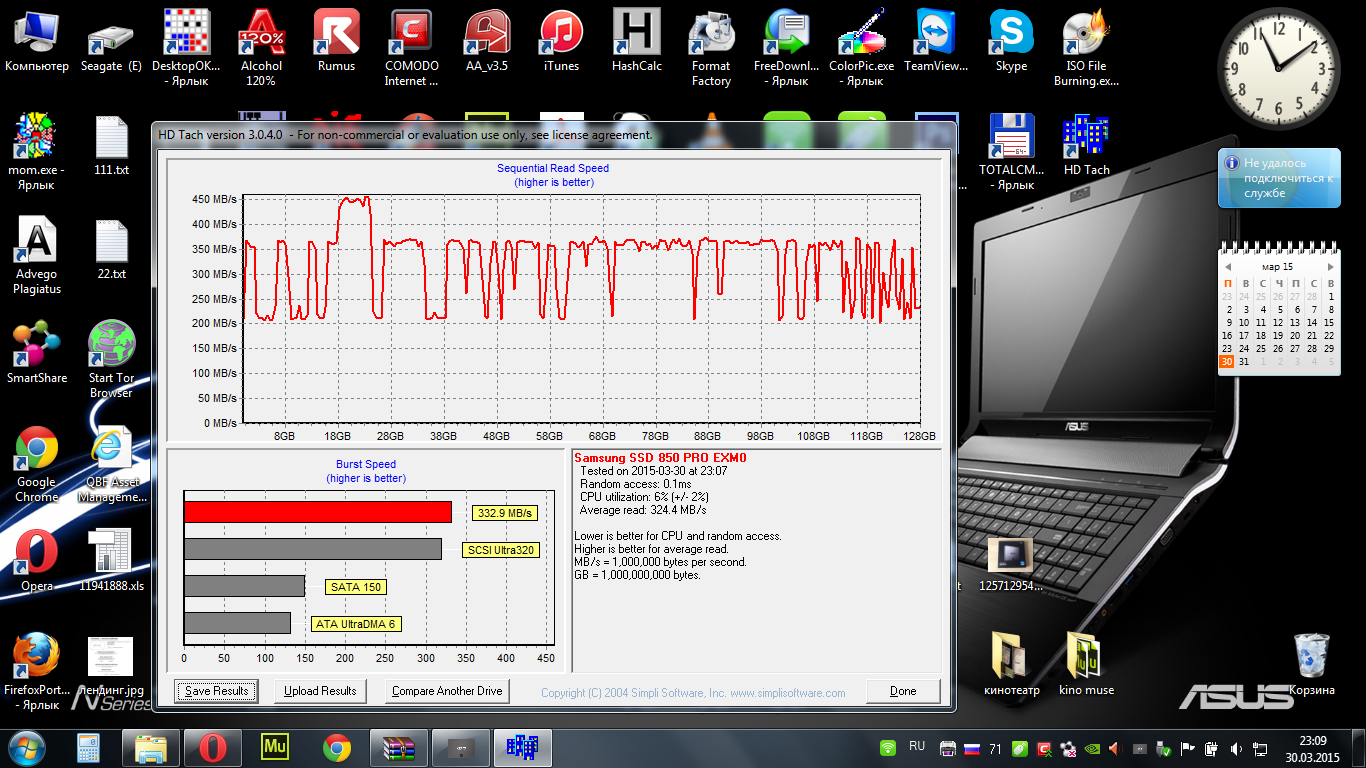This screenshot has height=768, width=1366.
Task: Click the SATA 150 bar label
Action: (x=356, y=587)
